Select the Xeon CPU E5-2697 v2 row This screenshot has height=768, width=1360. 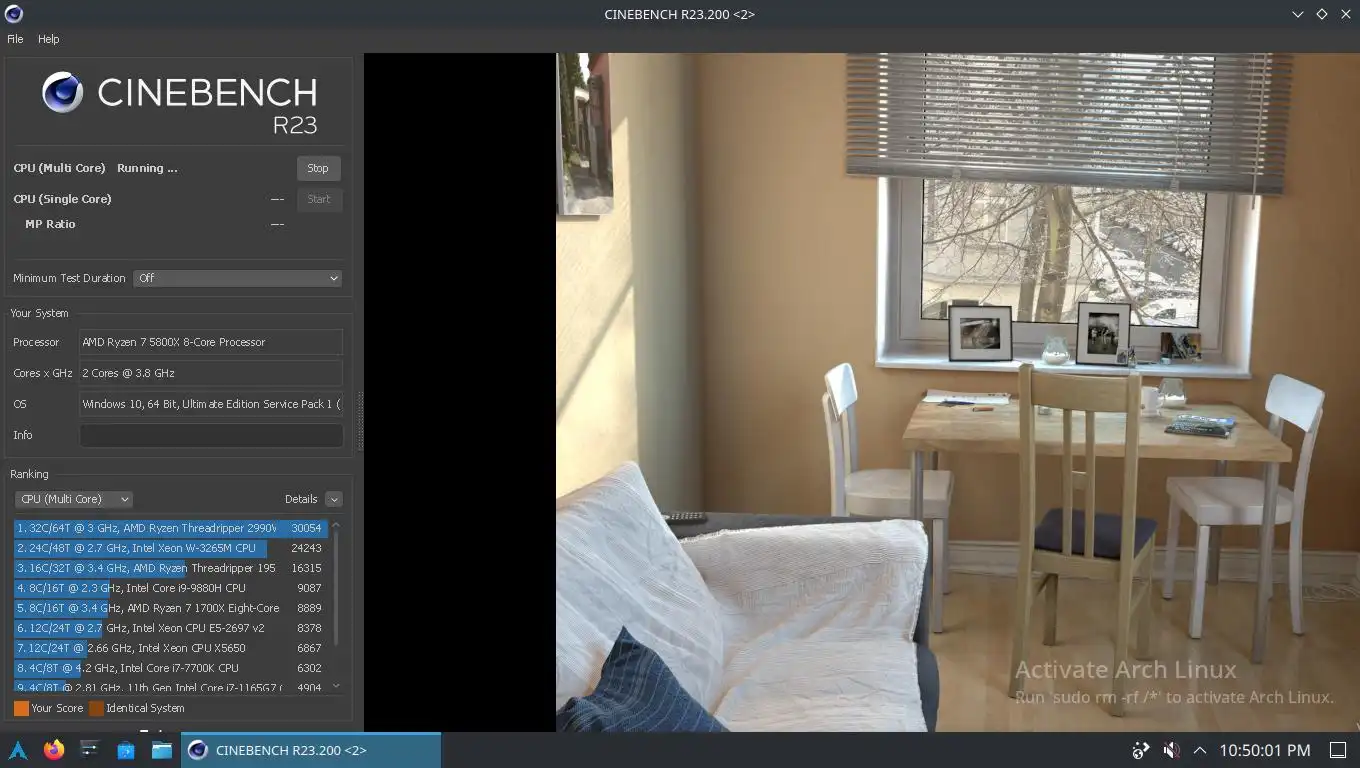(171, 628)
